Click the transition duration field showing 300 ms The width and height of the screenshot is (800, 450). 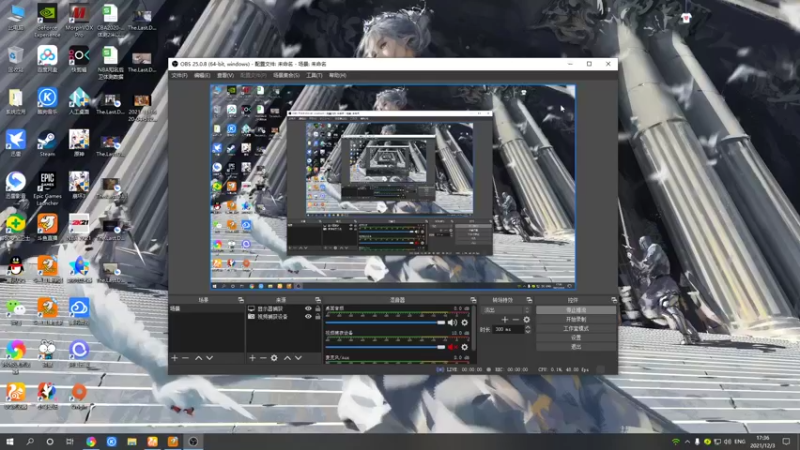508,330
